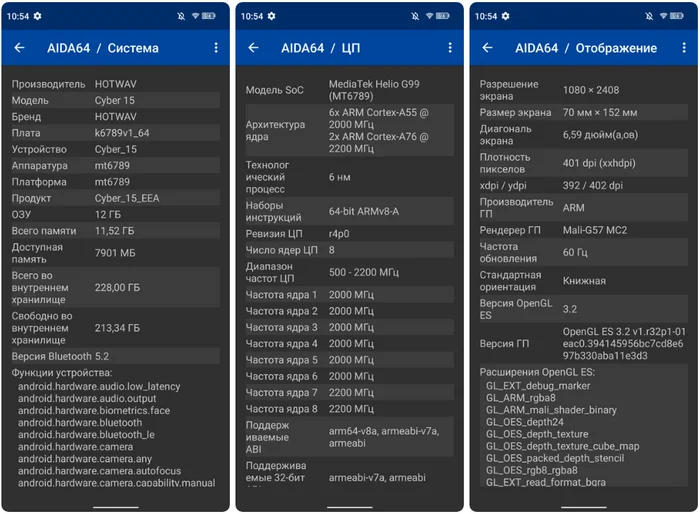This screenshot has width=700, height=514.
Task: Tap Наборы инструкций 64-bit ARMv8-A row
Action: coord(350,211)
